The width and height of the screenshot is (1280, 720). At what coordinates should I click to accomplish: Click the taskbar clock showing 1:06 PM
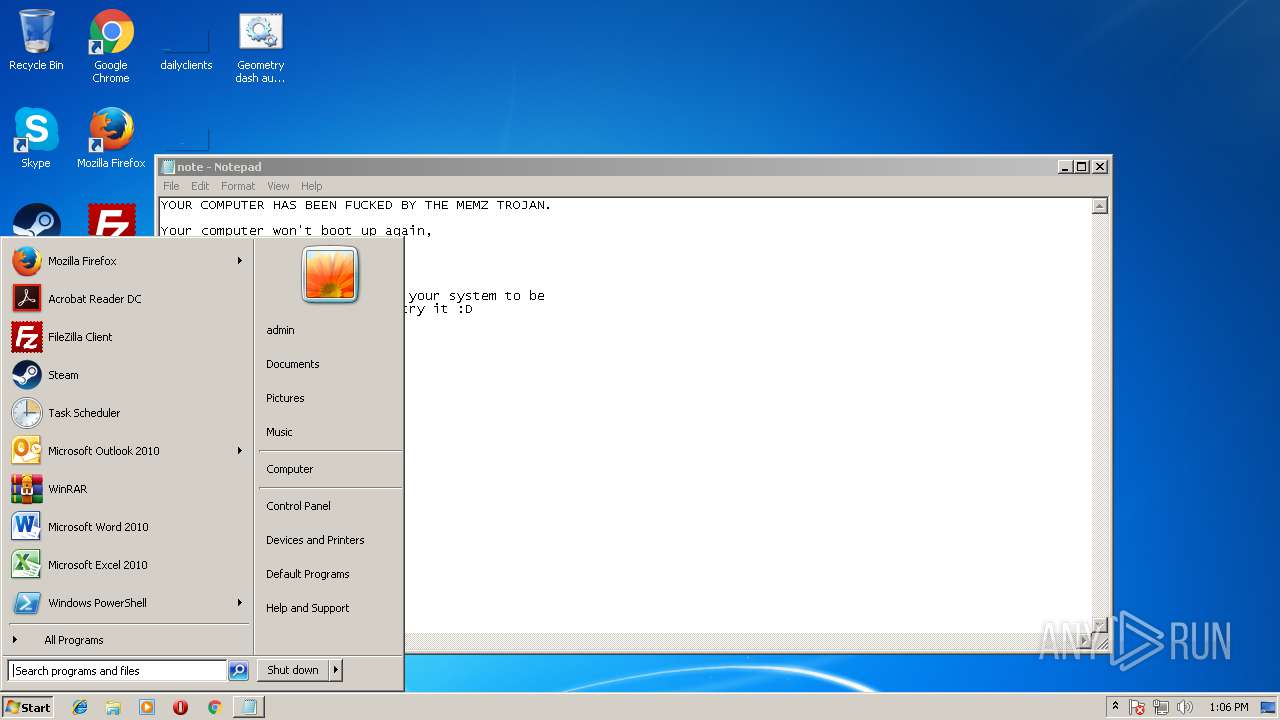1228,707
